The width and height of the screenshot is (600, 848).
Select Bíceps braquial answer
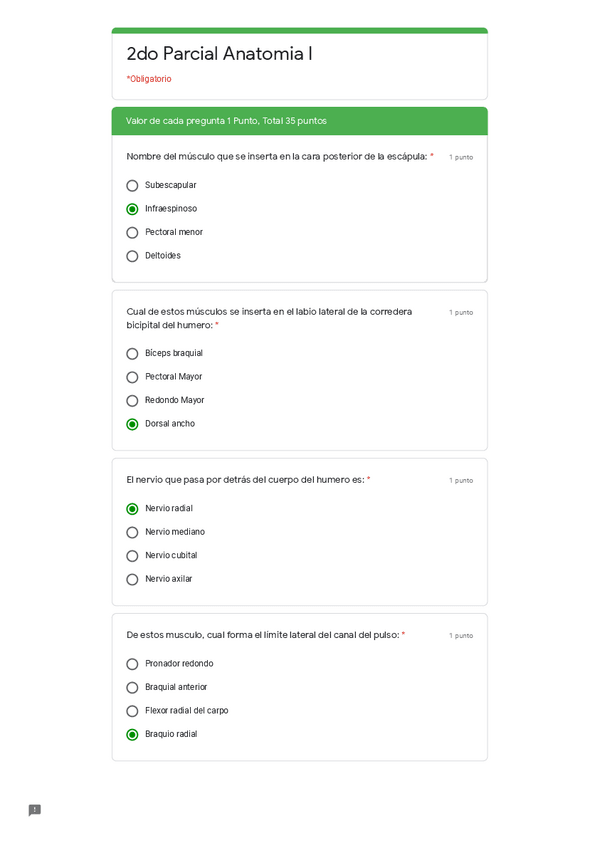132,354
